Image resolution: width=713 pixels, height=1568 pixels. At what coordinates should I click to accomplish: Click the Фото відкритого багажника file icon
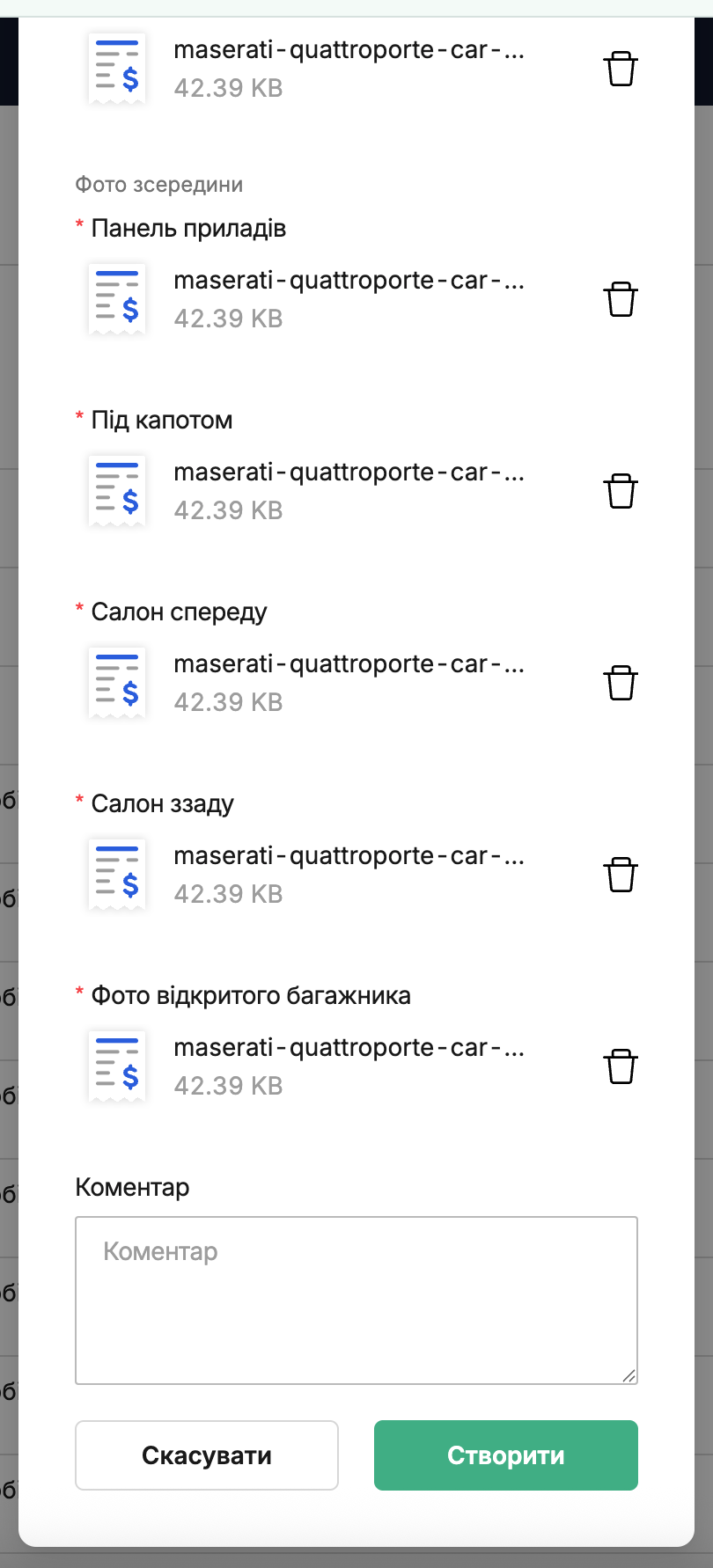click(x=117, y=1066)
